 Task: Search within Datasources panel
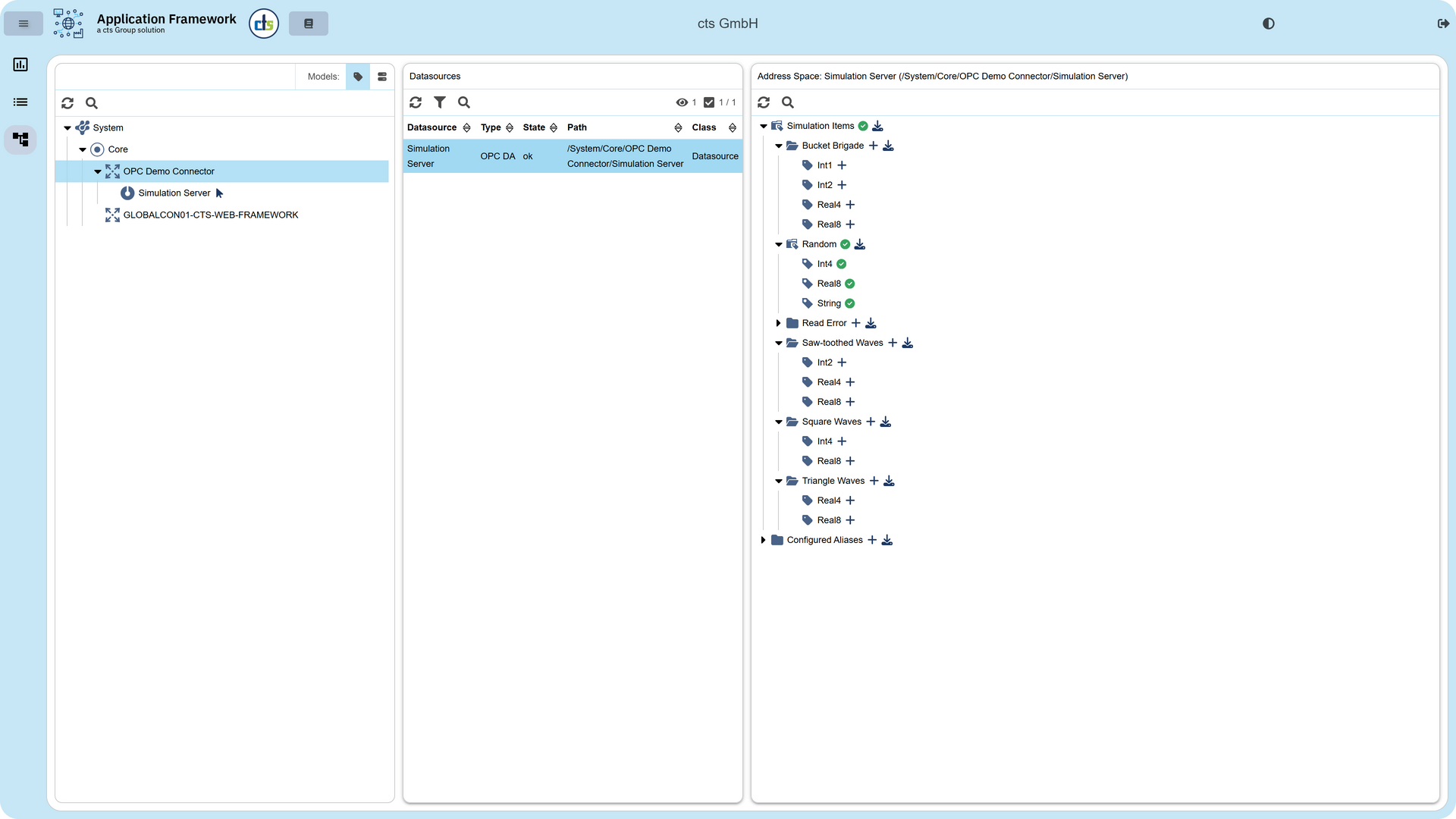464,102
